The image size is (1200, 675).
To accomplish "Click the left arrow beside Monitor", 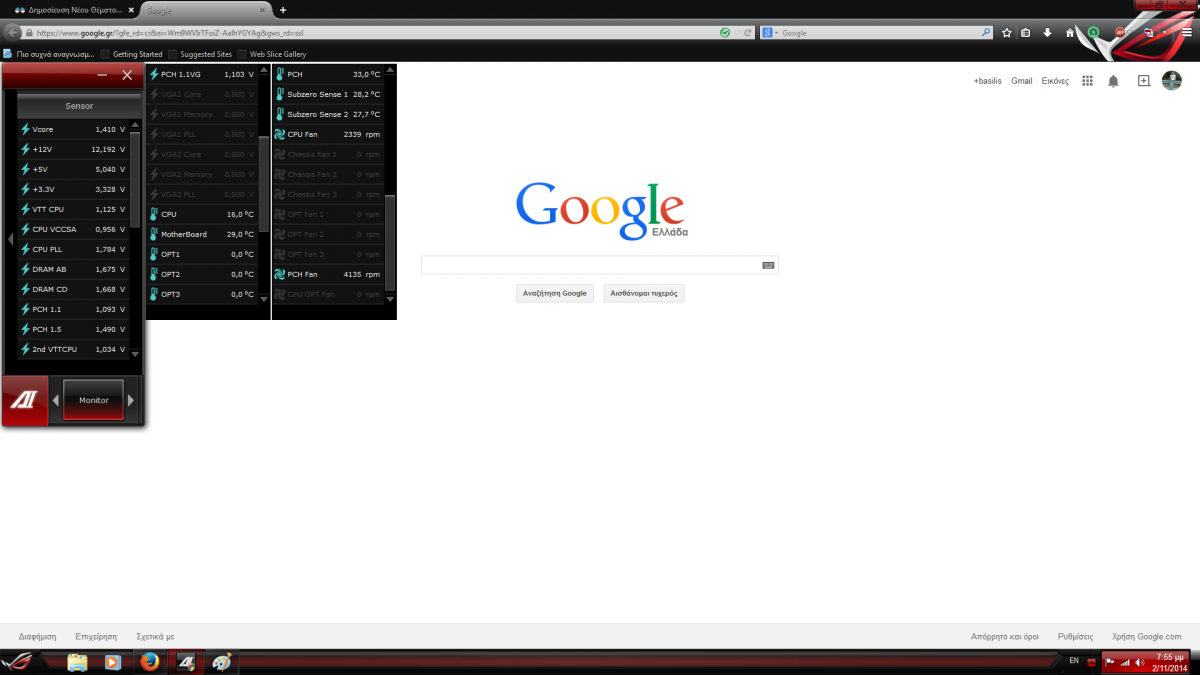I will click(x=56, y=400).
